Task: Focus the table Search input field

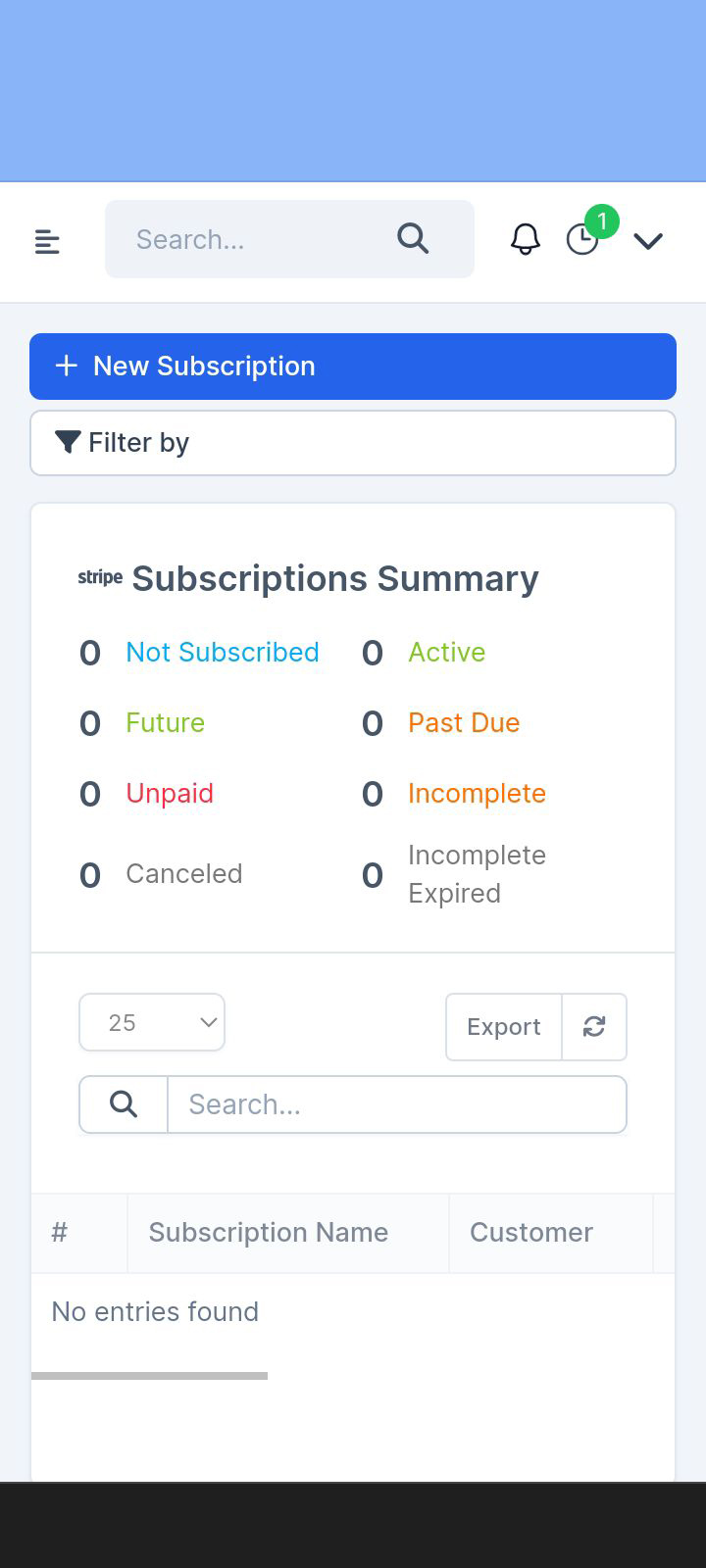Action: tap(397, 1104)
